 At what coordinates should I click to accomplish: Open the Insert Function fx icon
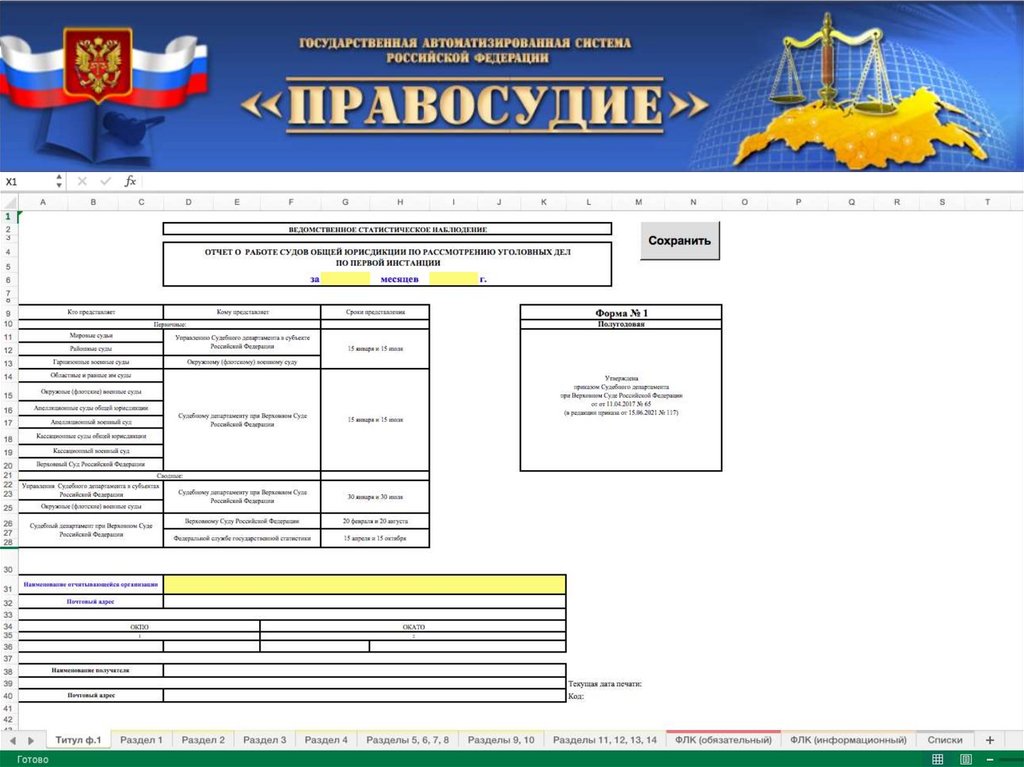(130, 181)
